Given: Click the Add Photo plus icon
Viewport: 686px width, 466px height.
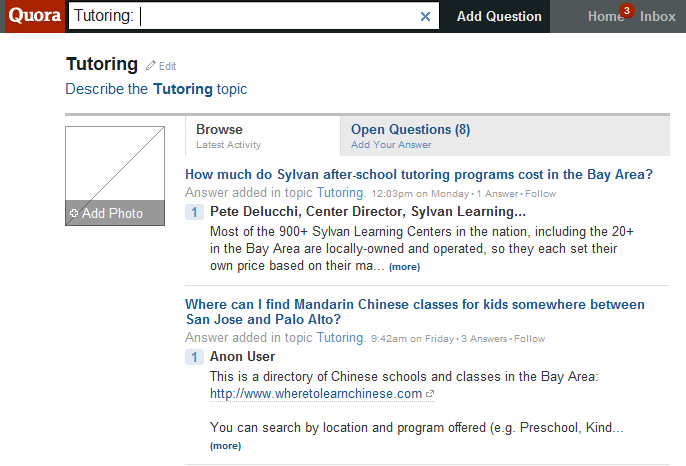Looking at the screenshot, I should pos(74,213).
